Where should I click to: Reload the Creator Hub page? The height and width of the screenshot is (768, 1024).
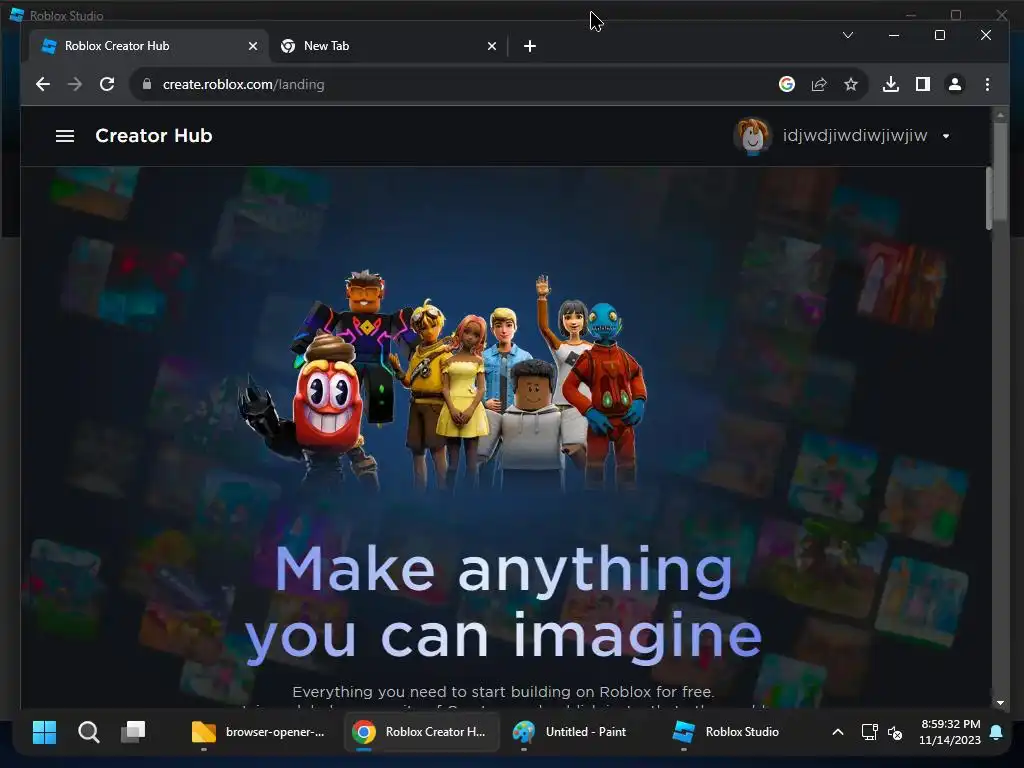click(107, 84)
